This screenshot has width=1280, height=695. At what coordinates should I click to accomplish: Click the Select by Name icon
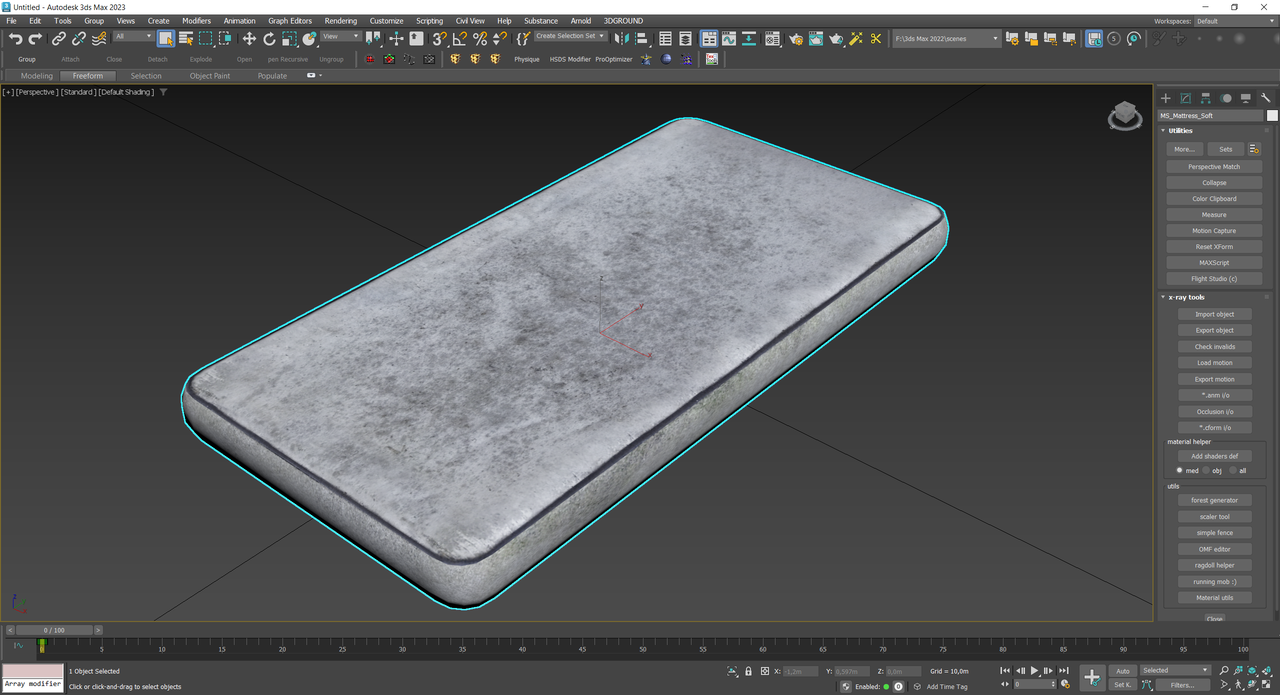[186, 38]
